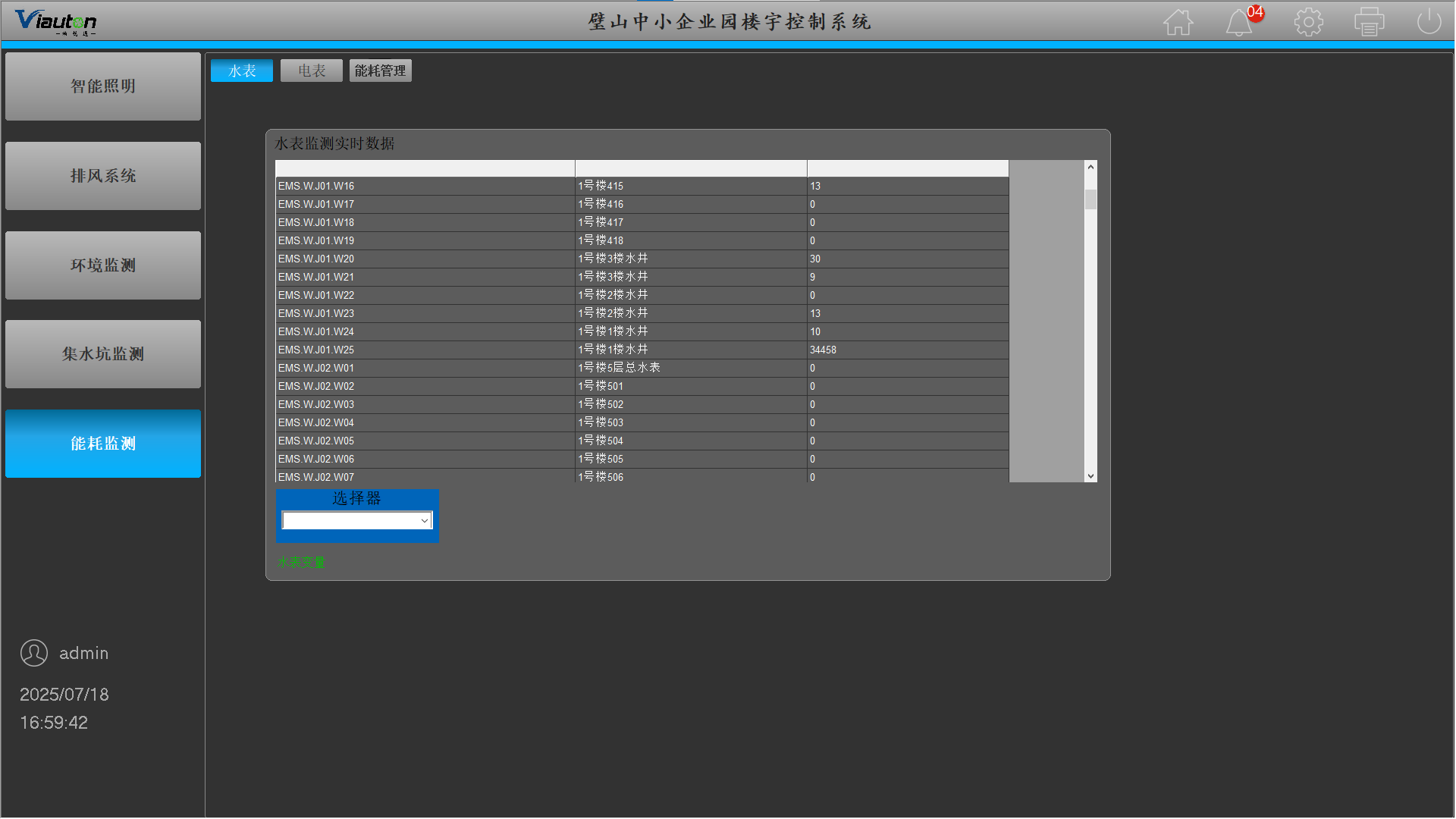Image resolution: width=1456 pixels, height=819 pixels.
Task: Click the home icon in the header
Action: coord(1178,22)
